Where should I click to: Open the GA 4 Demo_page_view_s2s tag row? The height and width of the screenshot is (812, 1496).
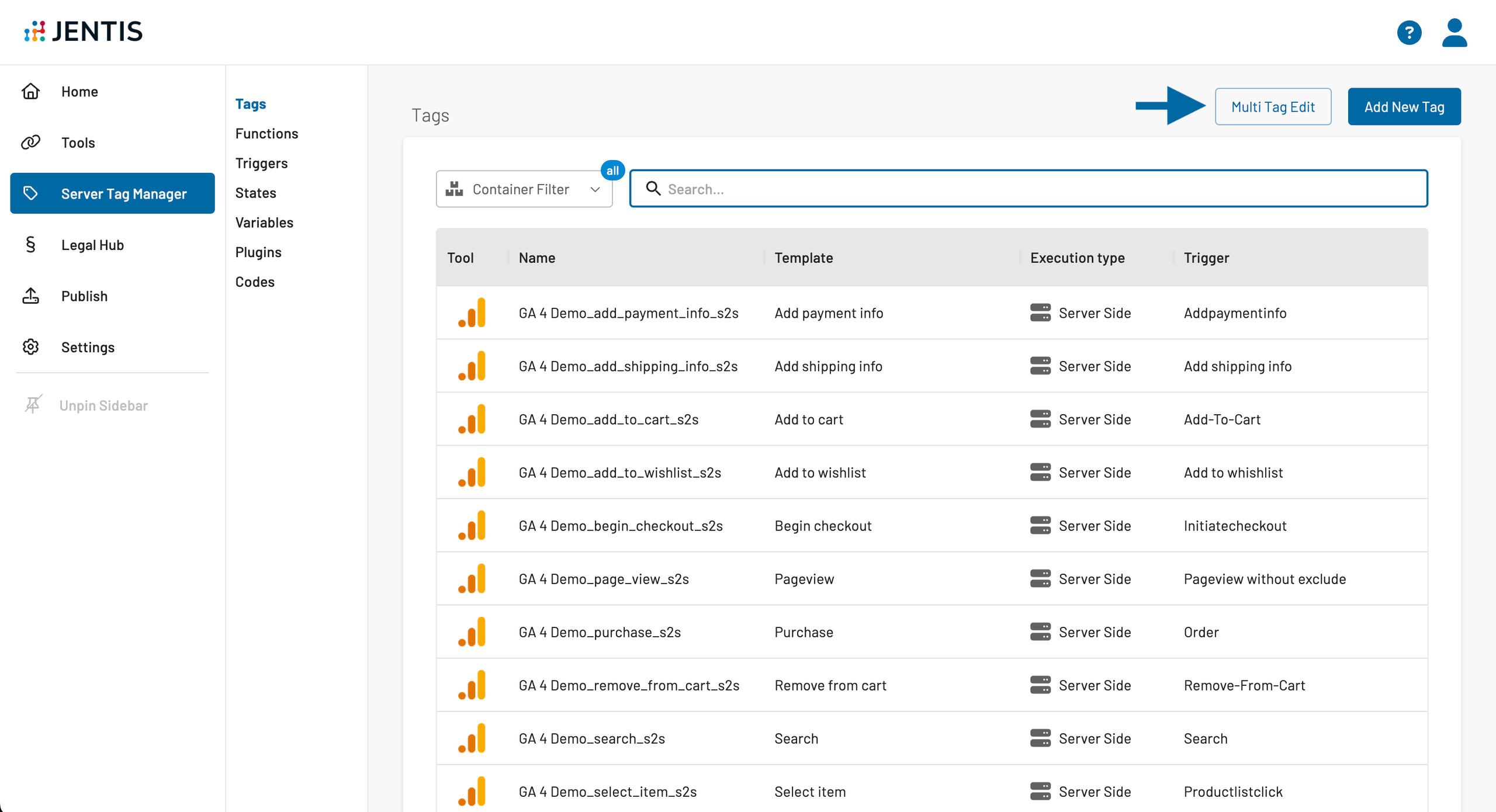pos(604,579)
